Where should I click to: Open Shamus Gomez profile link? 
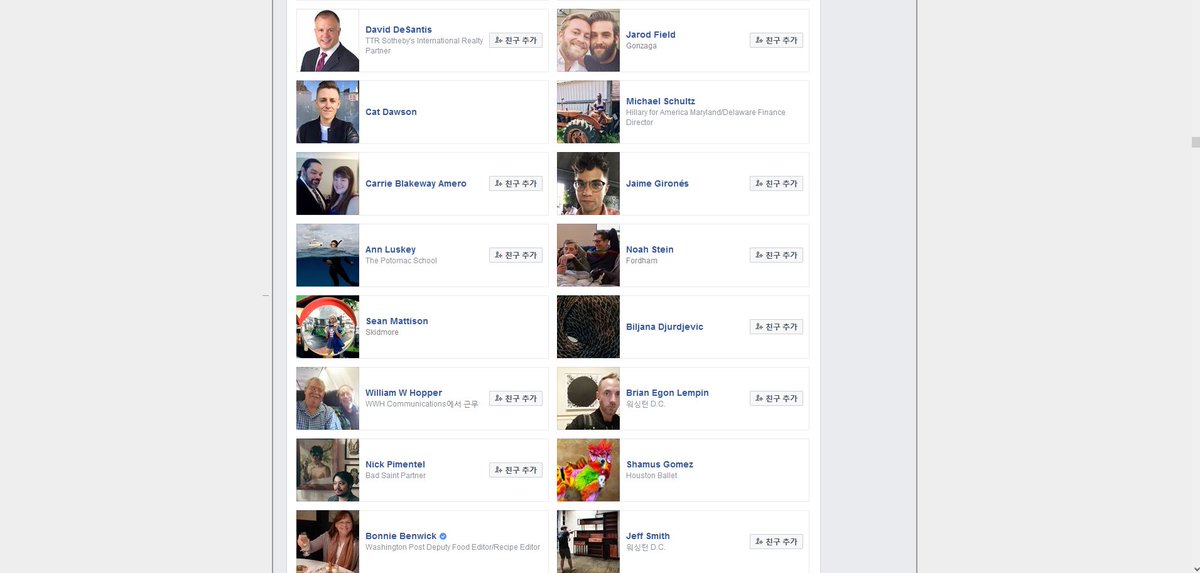pyautogui.click(x=660, y=464)
